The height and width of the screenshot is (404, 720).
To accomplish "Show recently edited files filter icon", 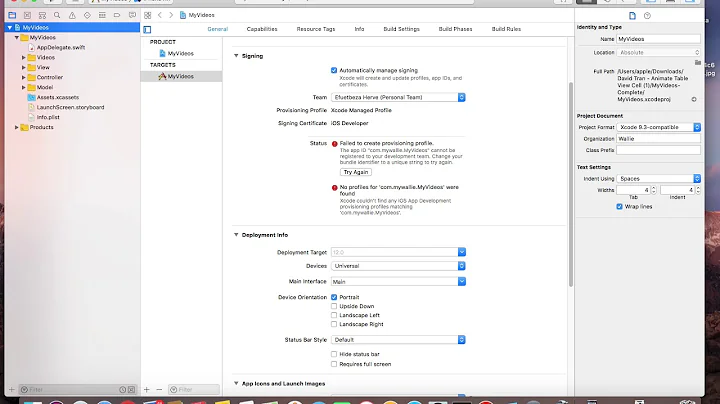I will pos(123,389).
